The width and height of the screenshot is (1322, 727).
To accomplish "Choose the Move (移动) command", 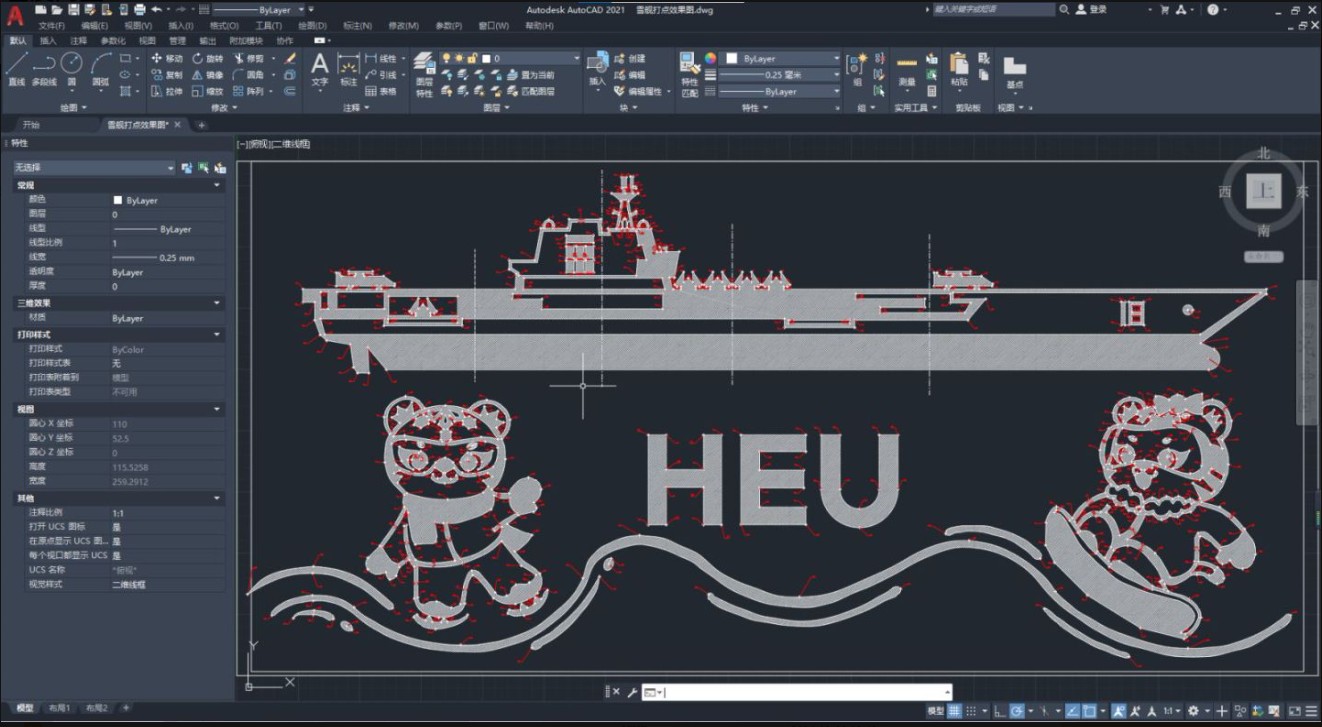I will (x=167, y=58).
